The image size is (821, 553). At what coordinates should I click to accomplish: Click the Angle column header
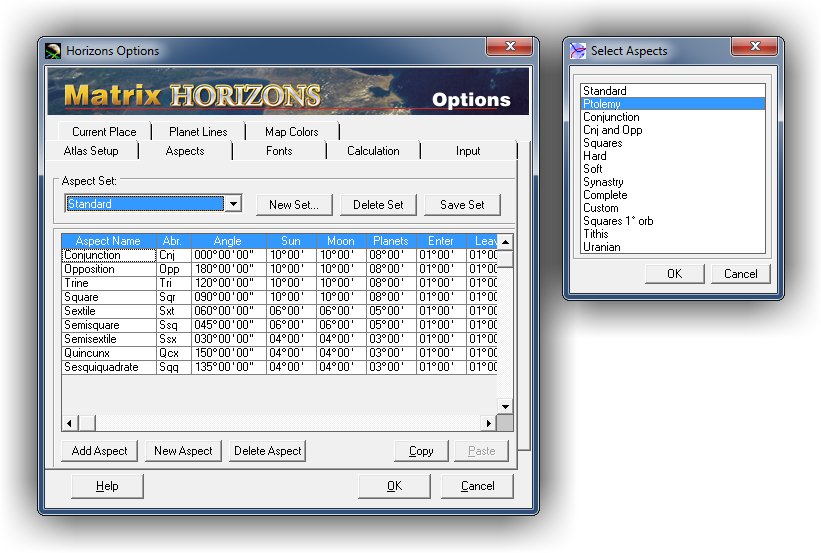click(x=228, y=241)
